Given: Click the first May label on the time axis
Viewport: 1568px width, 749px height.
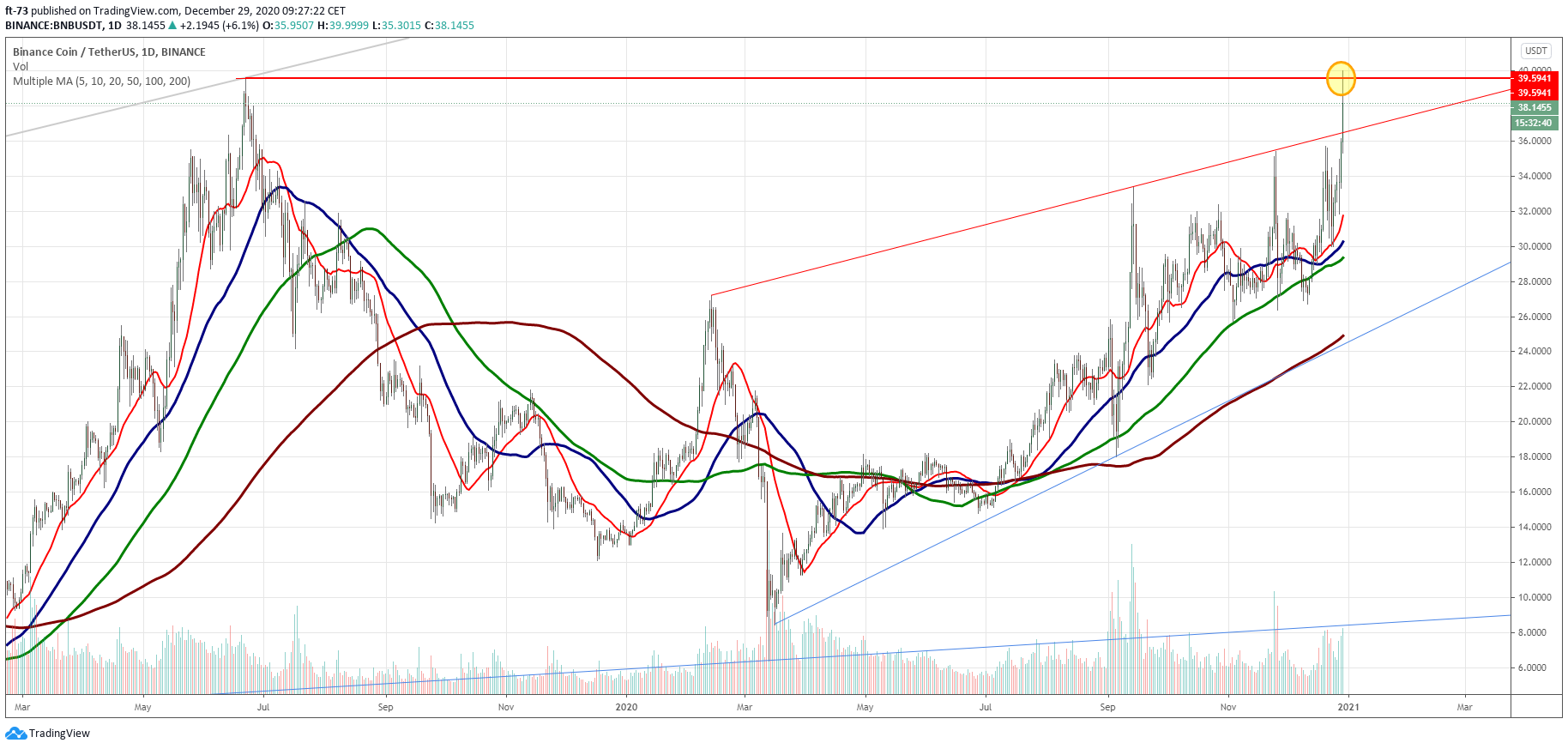Looking at the screenshot, I should 142,708.
